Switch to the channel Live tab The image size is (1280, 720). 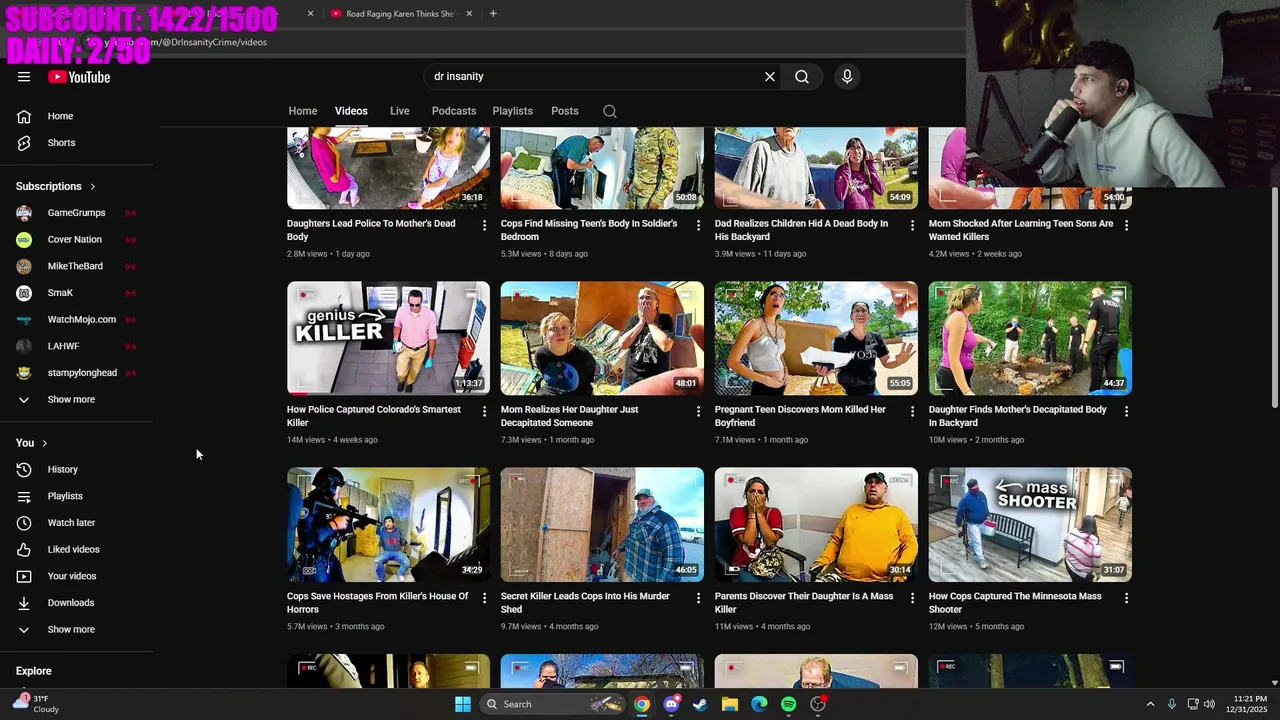399,111
